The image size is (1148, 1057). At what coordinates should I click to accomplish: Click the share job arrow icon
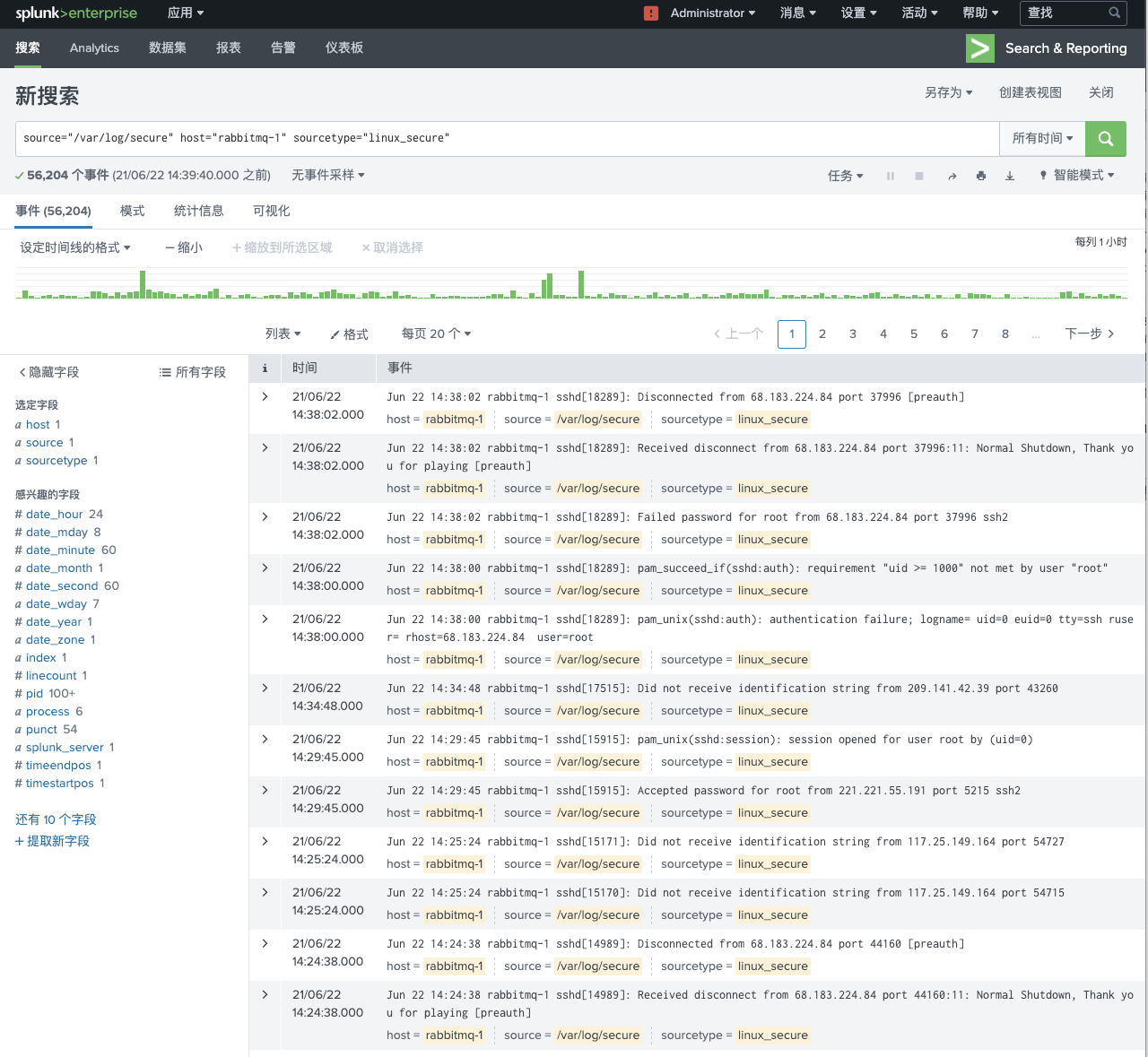click(952, 176)
